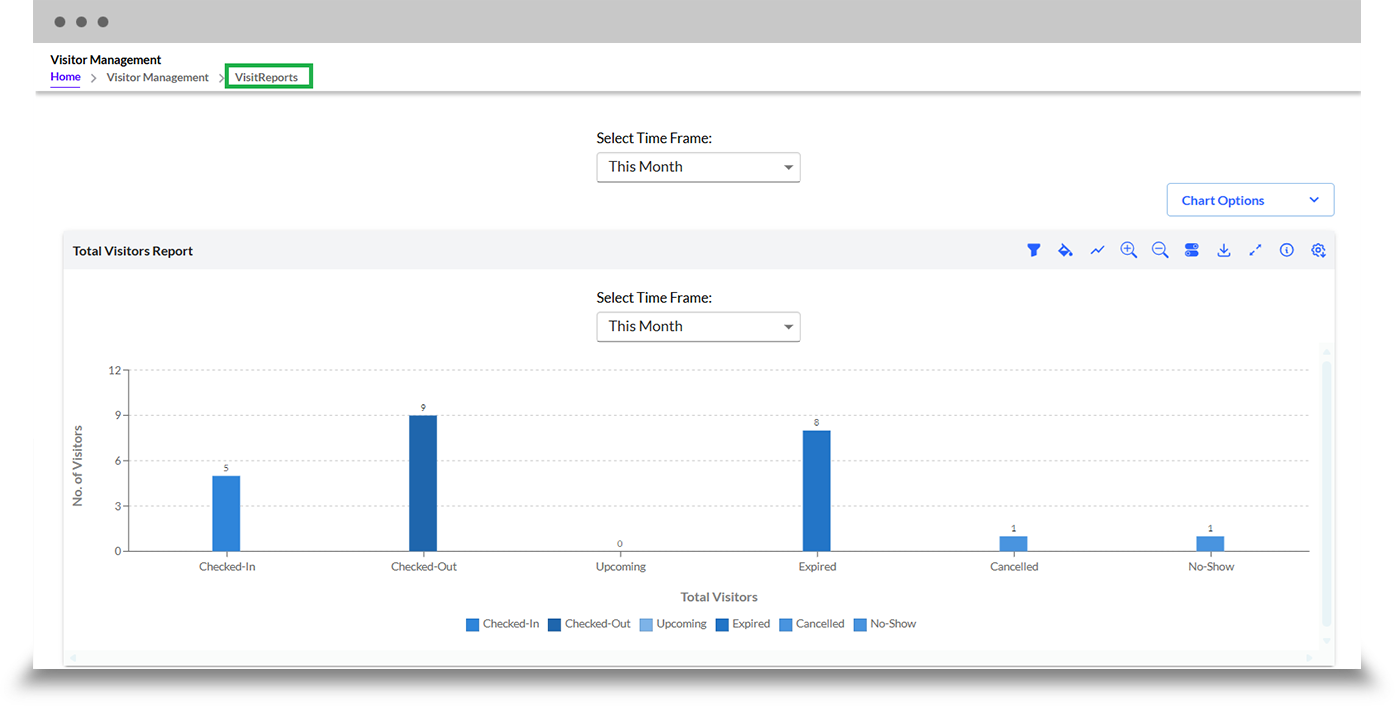The height and width of the screenshot is (706, 1395).
Task: Click Visitor Management breadcrumb
Action: click(158, 77)
